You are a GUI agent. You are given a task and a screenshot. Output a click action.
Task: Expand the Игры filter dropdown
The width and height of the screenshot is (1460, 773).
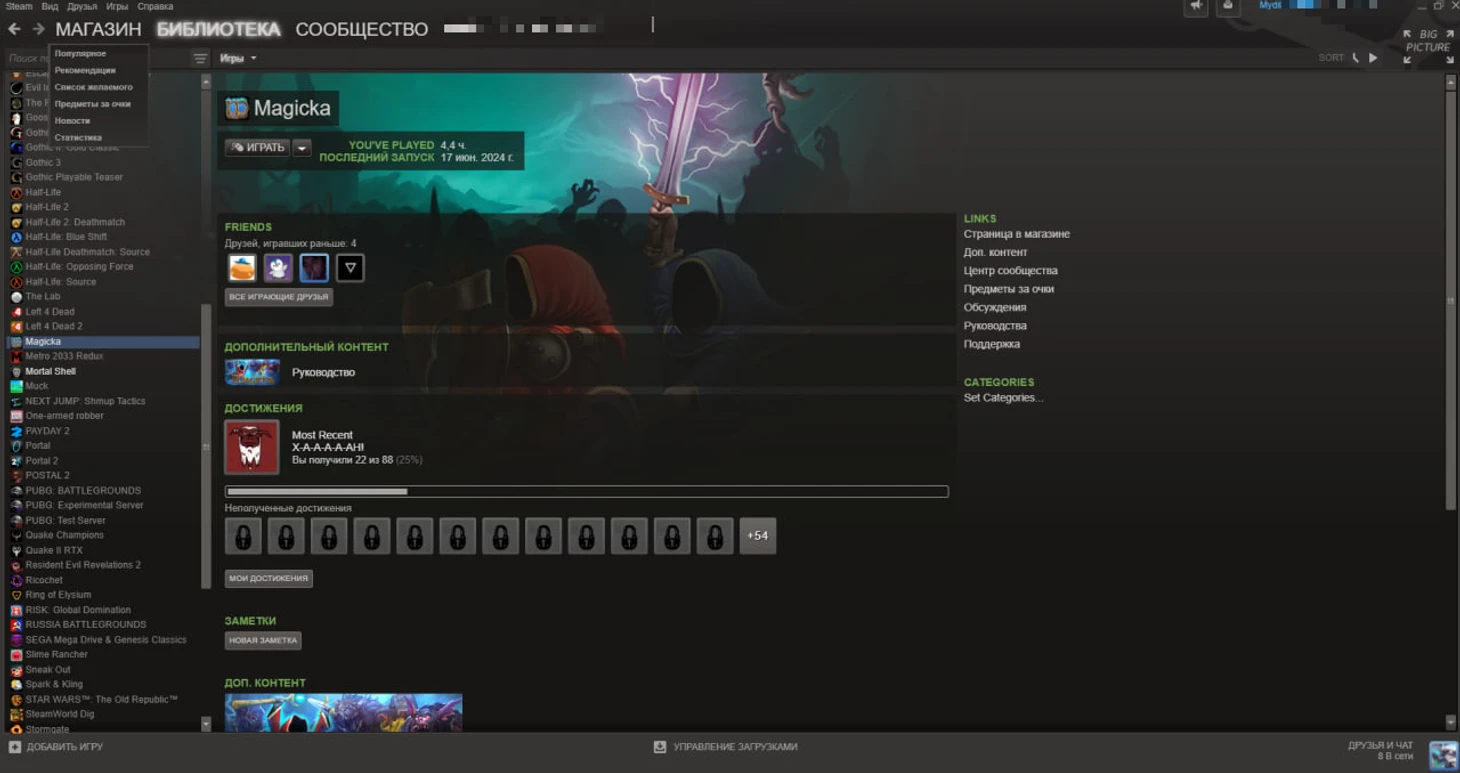pyautogui.click(x=238, y=58)
